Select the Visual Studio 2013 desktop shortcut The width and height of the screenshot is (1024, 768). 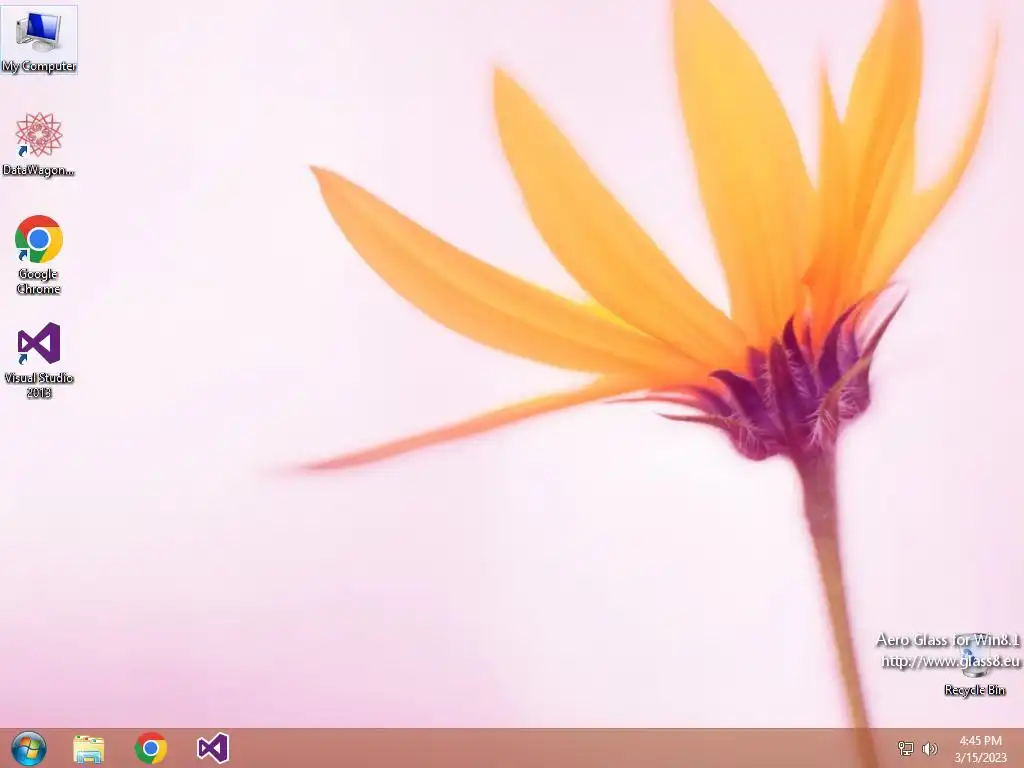point(39,360)
